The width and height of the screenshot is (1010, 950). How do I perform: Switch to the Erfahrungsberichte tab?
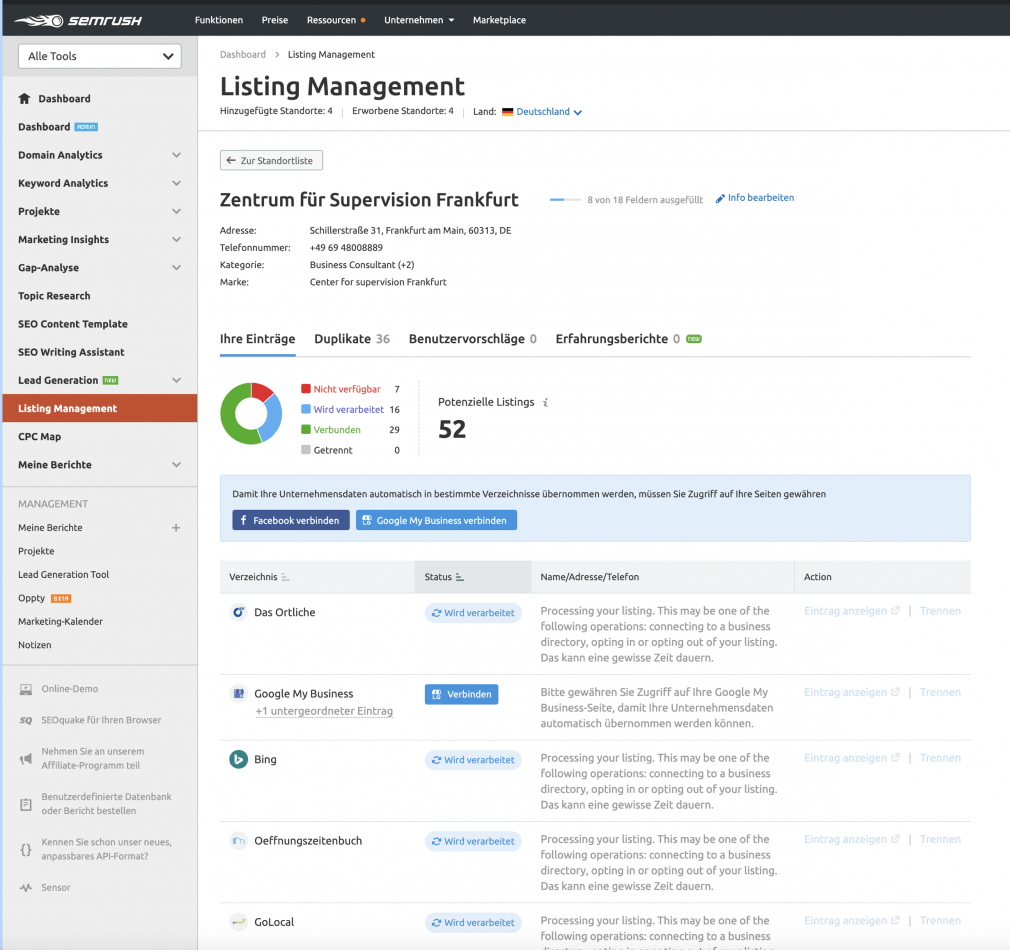pyautogui.click(x=628, y=339)
